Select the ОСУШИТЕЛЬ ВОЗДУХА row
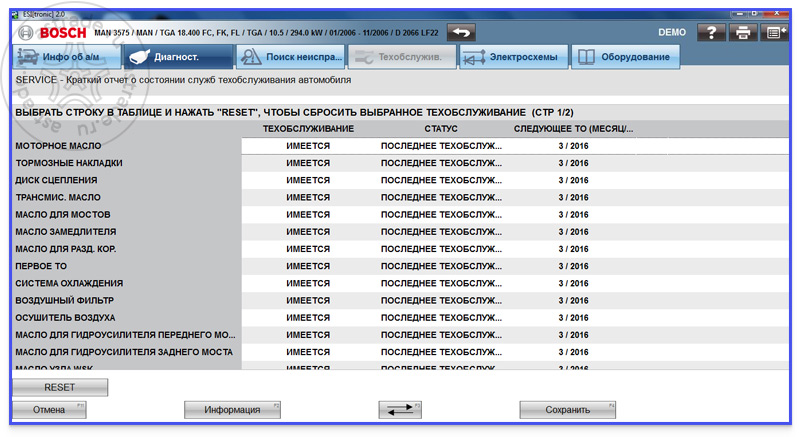Image resolution: width=799 pixels, height=437 pixels. point(401,318)
